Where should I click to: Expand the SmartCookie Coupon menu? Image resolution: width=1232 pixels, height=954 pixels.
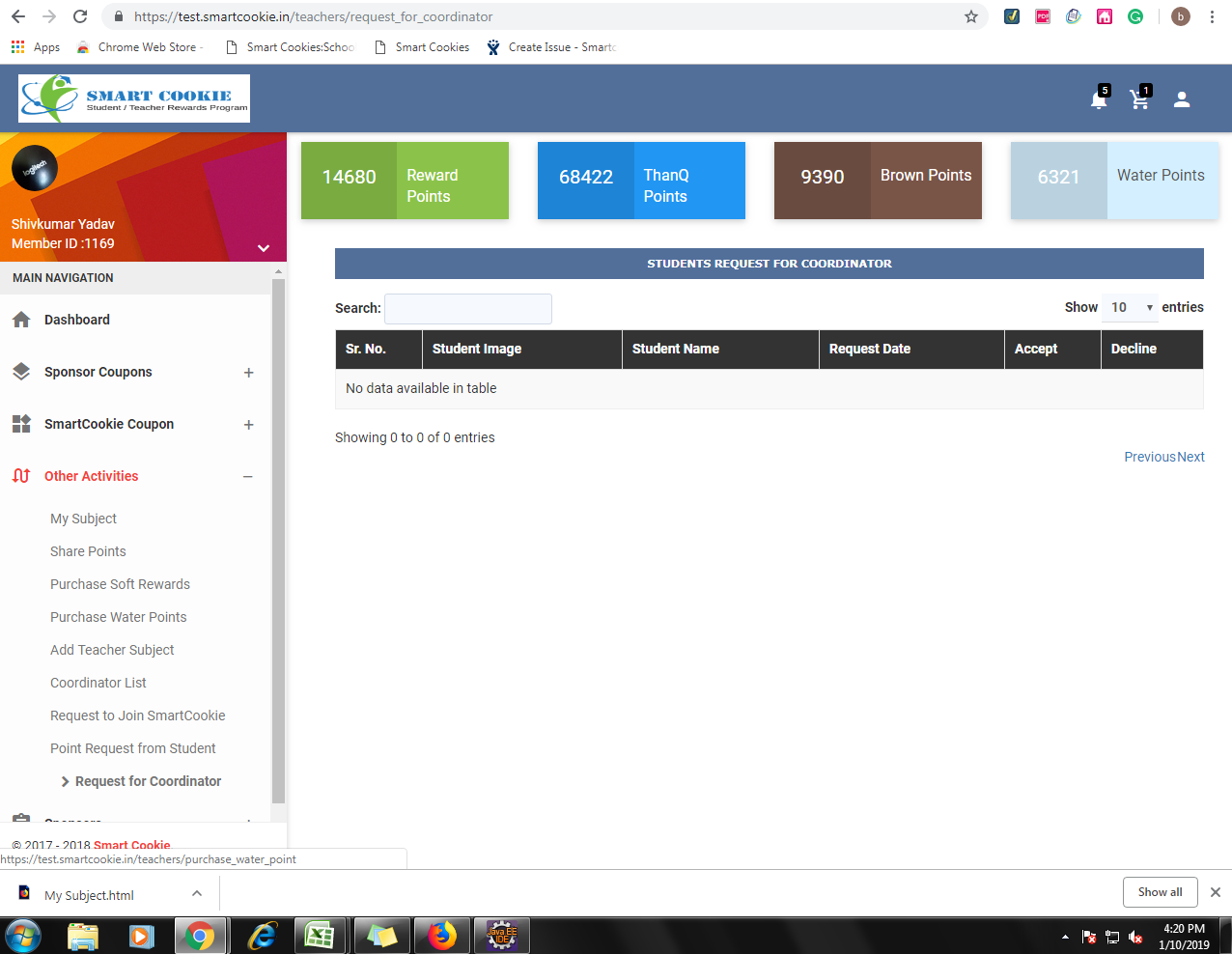click(x=248, y=425)
